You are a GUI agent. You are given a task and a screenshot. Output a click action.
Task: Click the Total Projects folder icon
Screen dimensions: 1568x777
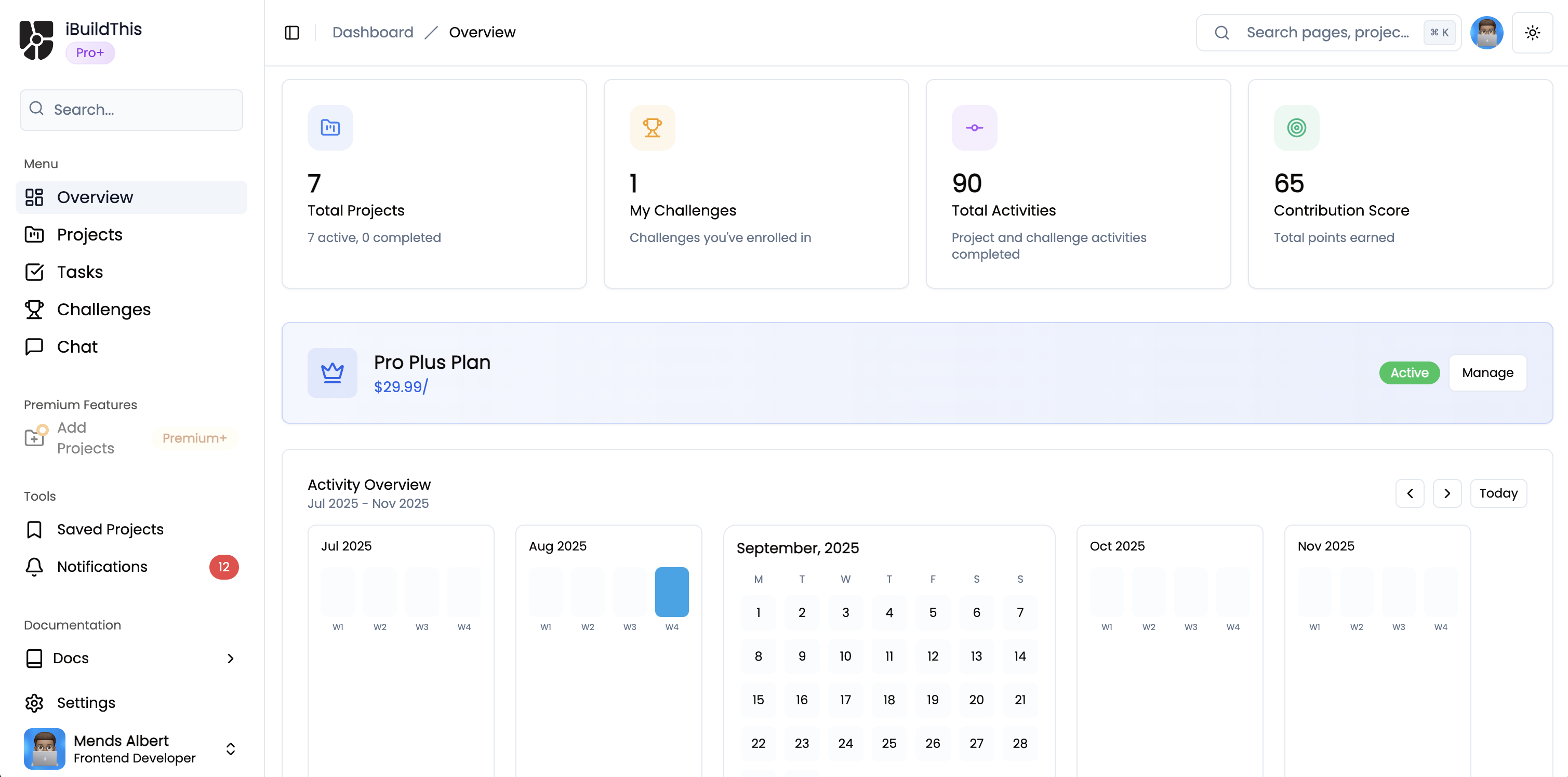[x=330, y=127]
